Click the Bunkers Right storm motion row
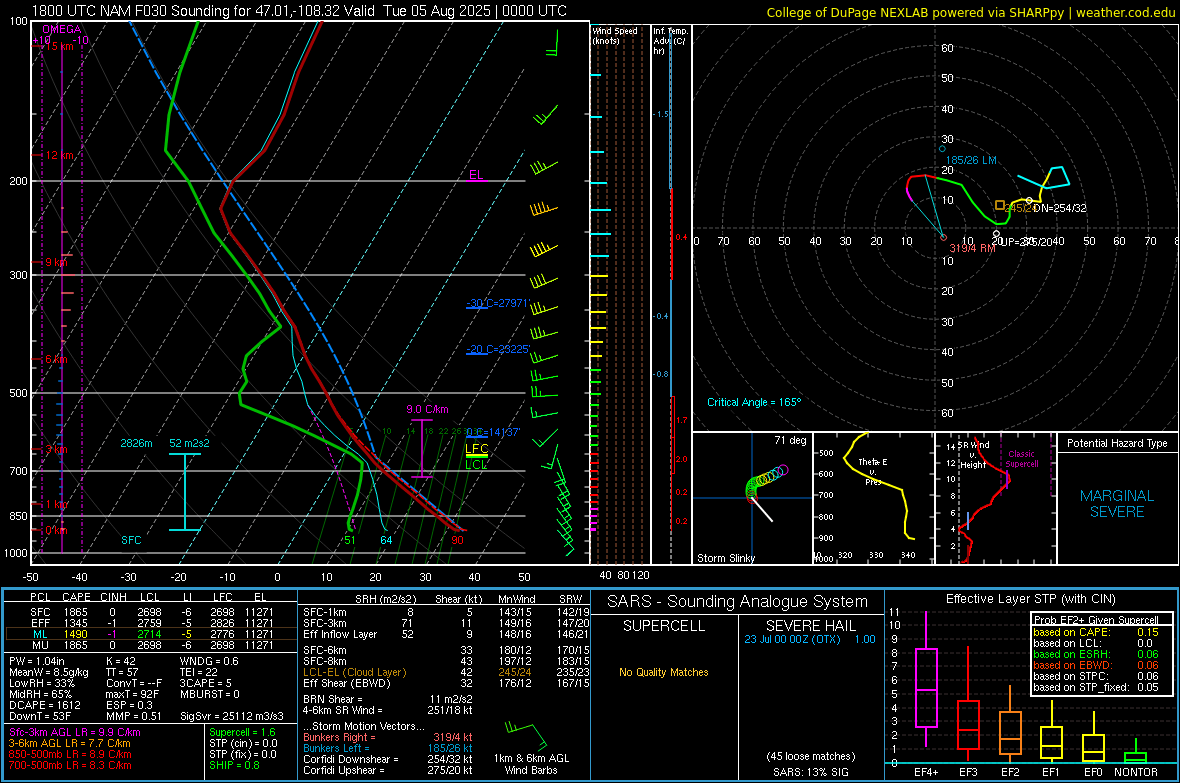 coord(388,737)
